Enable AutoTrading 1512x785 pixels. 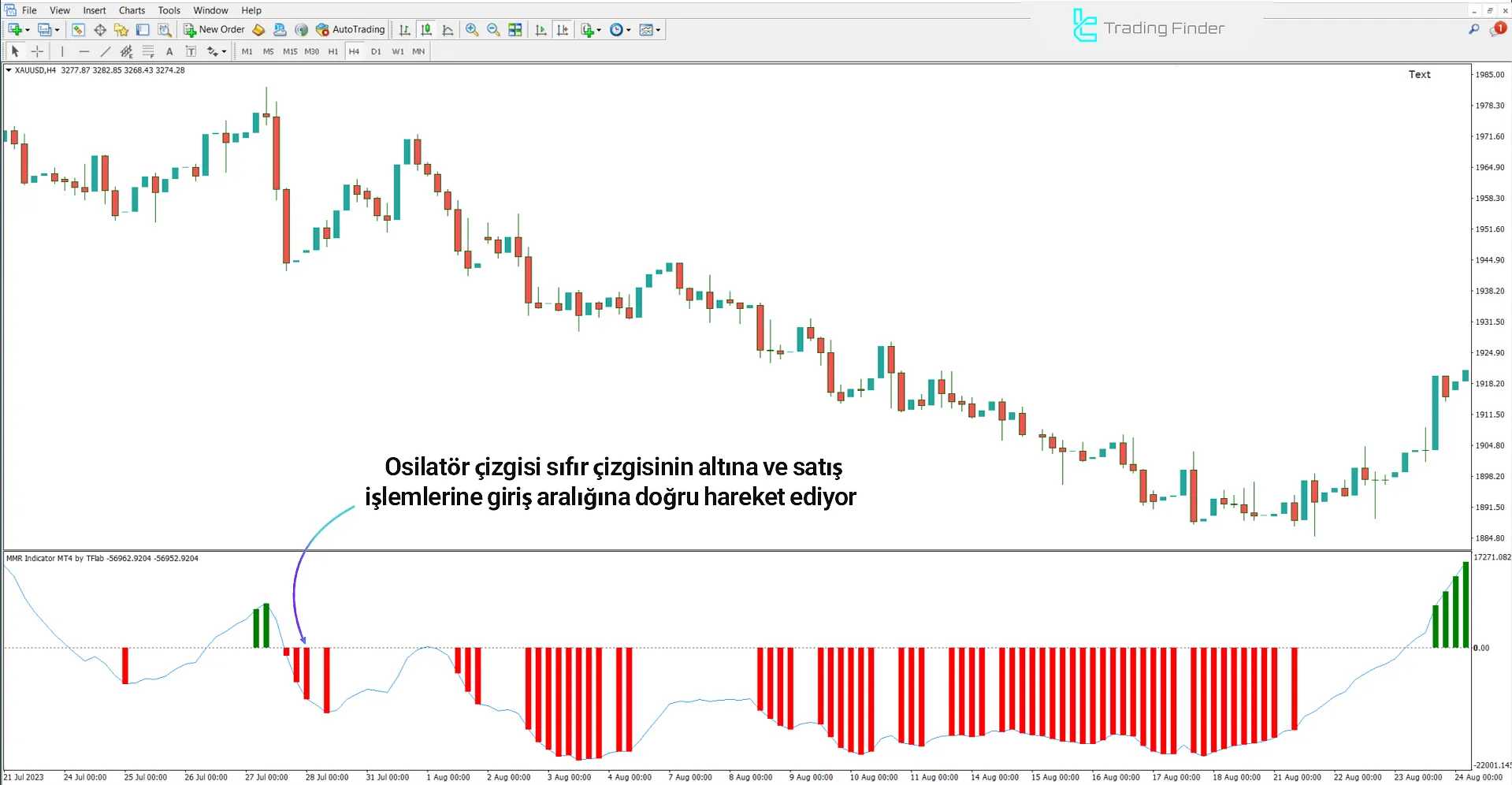pos(350,29)
